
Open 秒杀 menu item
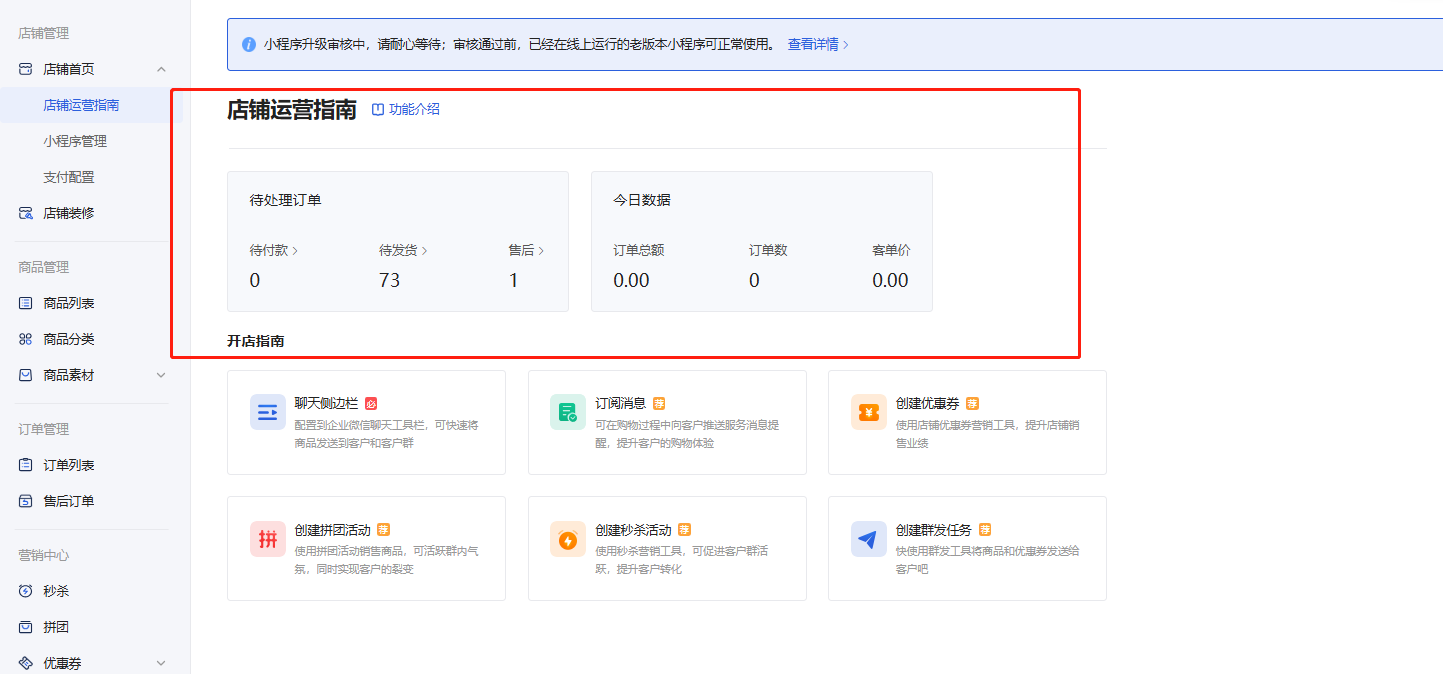coord(56,591)
